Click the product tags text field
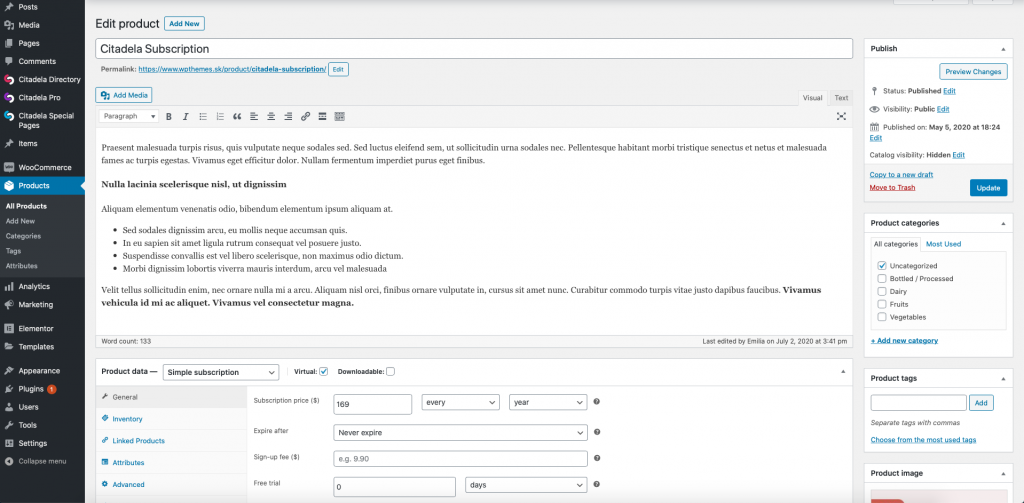 tap(918, 403)
